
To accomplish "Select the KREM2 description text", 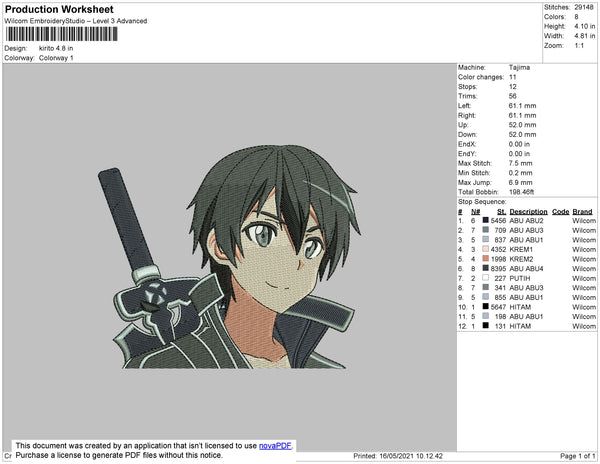I will (x=521, y=259).
